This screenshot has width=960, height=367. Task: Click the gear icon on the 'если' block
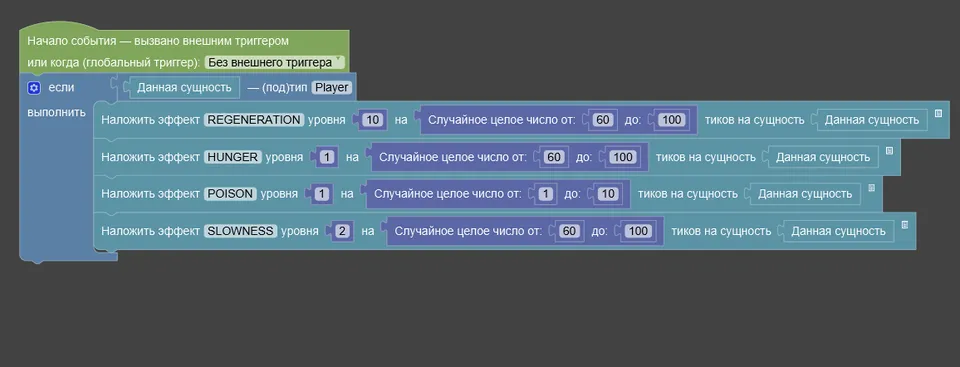(x=34, y=88)
